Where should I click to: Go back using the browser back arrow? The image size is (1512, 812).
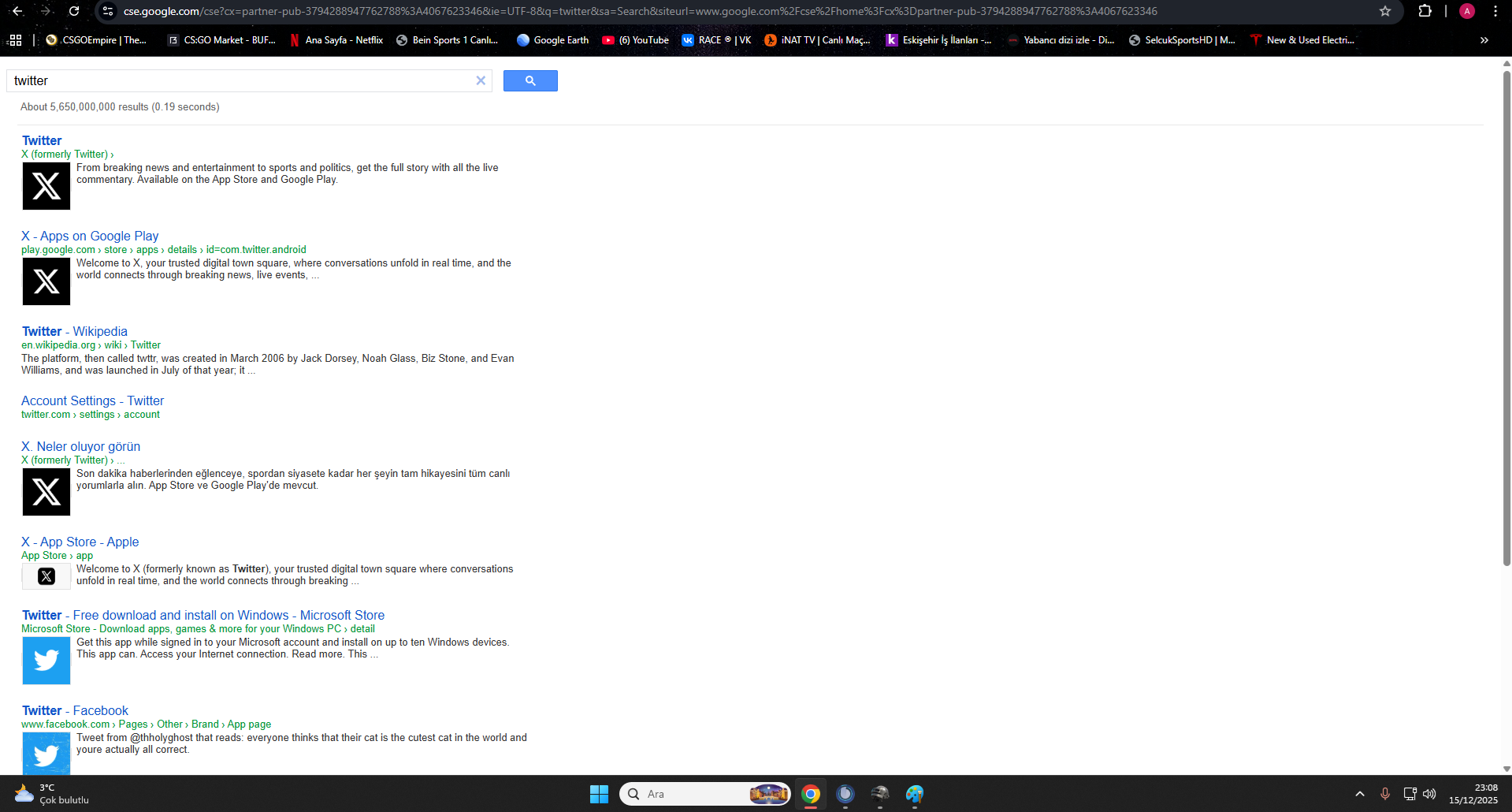coord(17,11)
